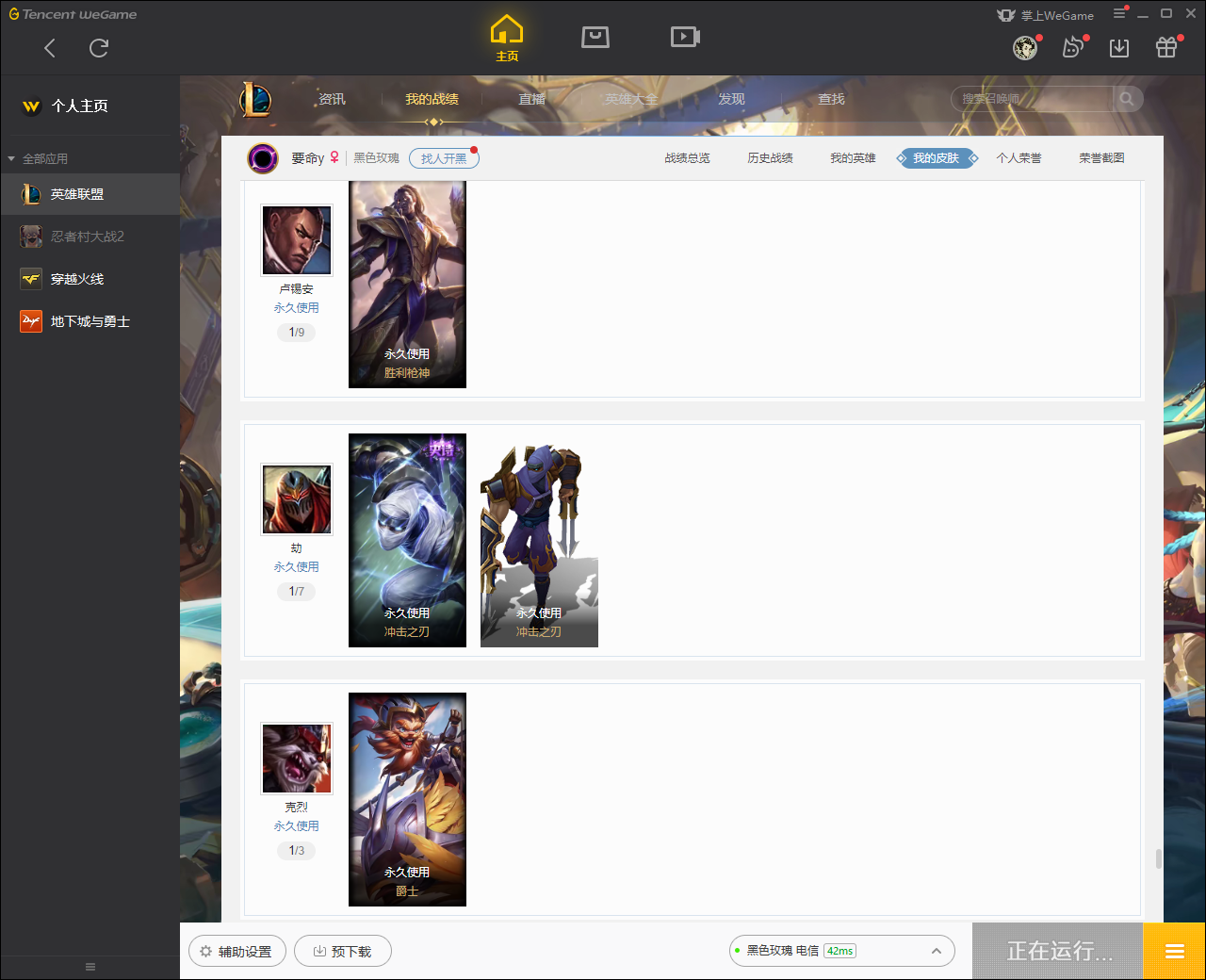
Task: Refresh the page with the reload icon
Action: [99, 48]
